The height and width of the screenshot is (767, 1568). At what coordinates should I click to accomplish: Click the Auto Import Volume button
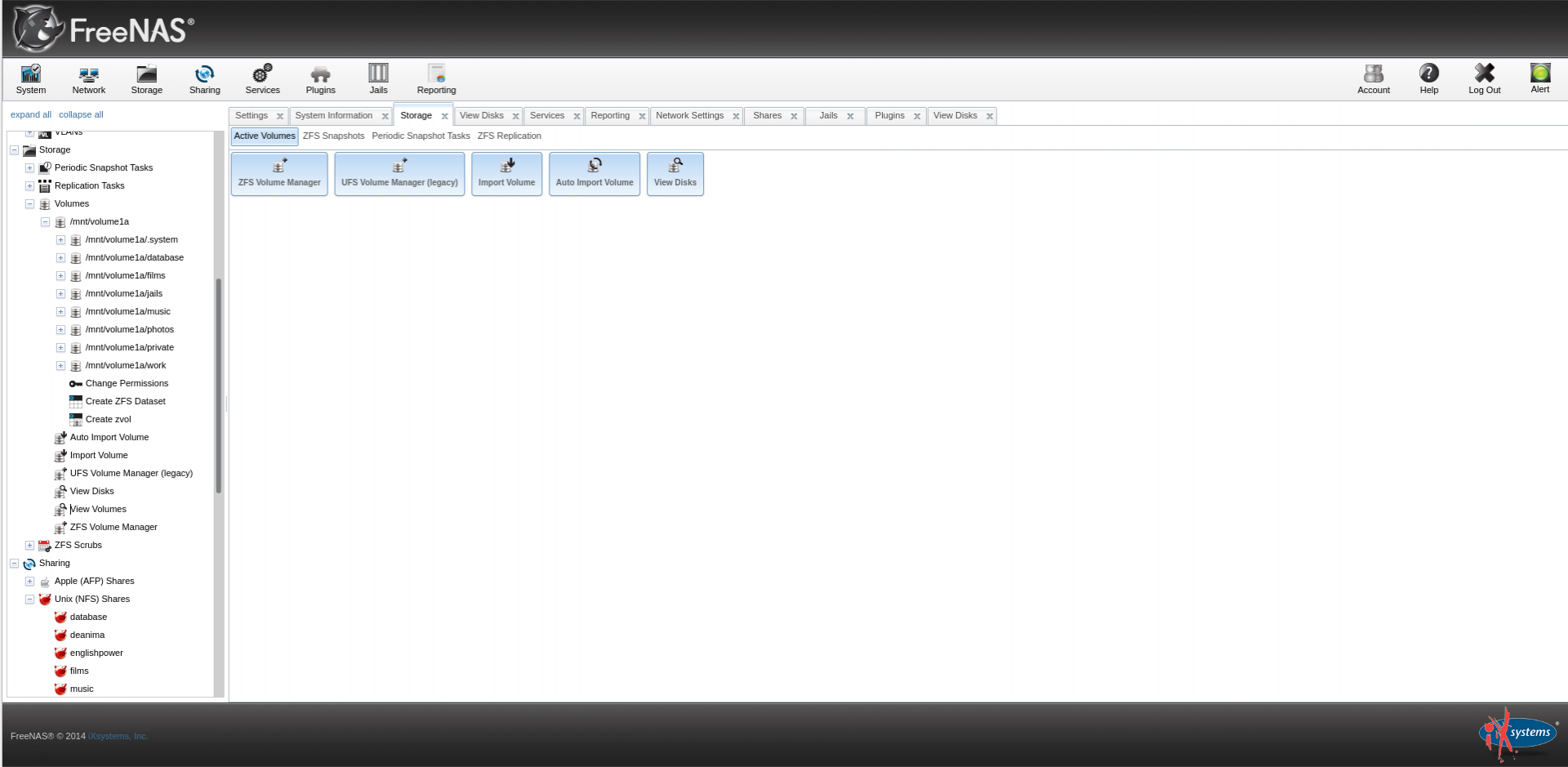595,174
